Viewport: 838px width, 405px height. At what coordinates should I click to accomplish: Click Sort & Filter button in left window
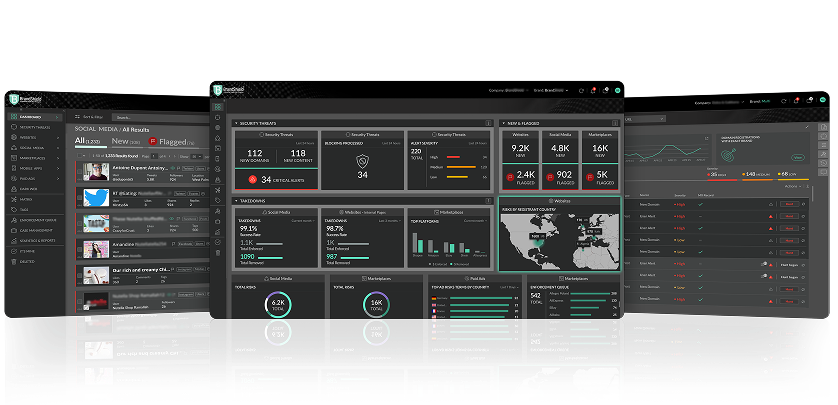[89, 116]
